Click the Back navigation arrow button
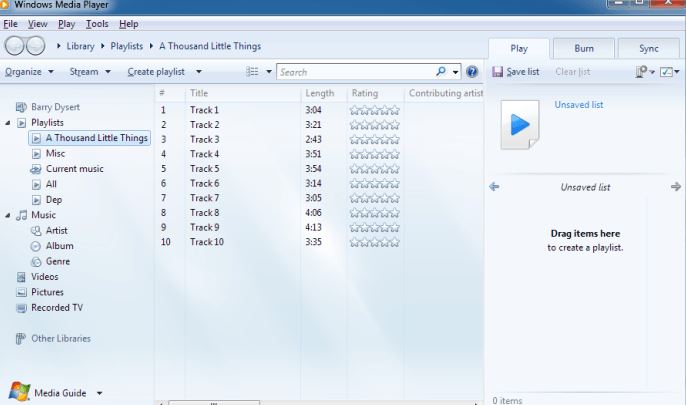The image size is (686, 405). [14, 45]
